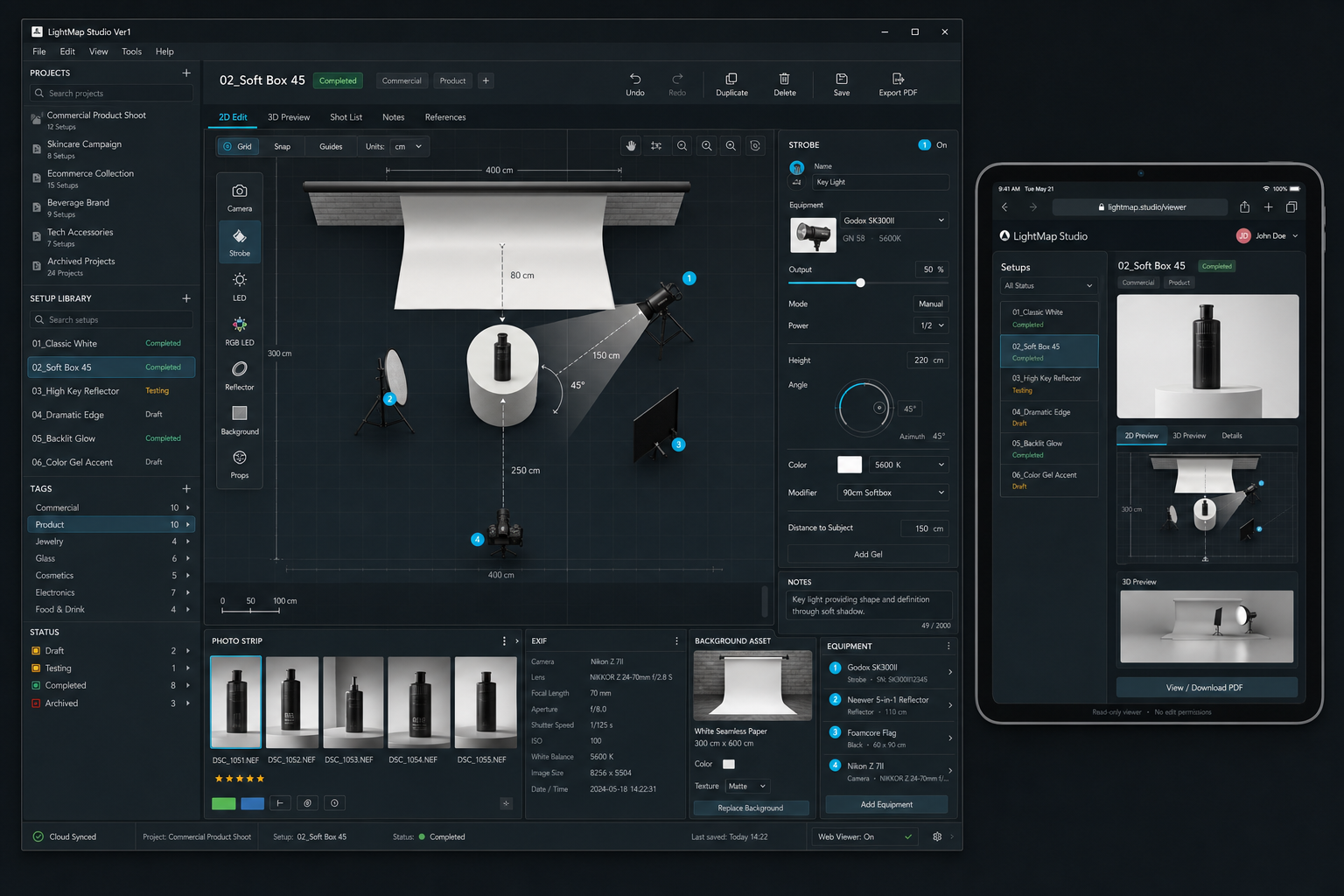Image resolution: width=1344 pixels, height=896 pixels.
Task: Open the 90cm Softbox modifier dropdown
Action: 893,493
